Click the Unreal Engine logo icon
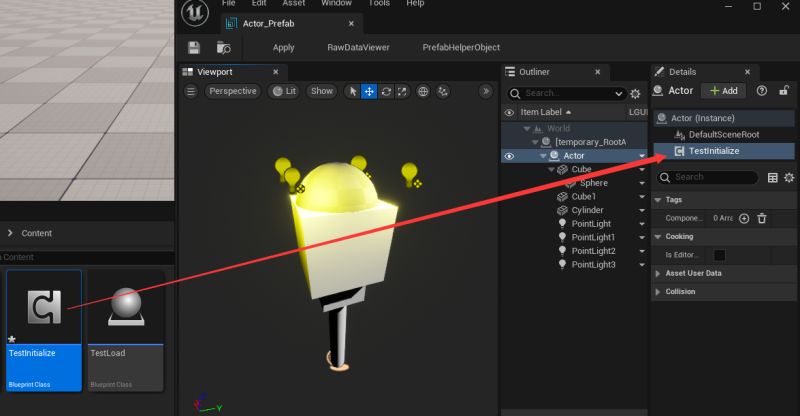800x416 pixels. point(195,12)
